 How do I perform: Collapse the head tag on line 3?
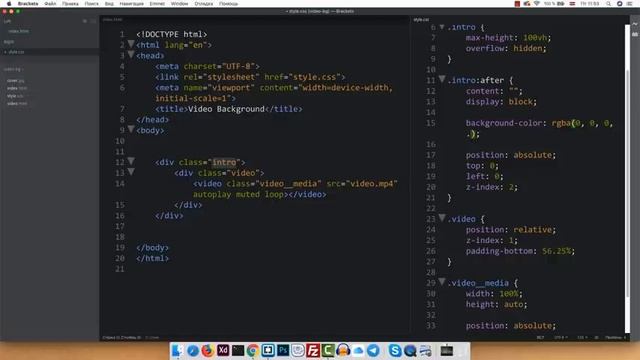tap(131, 55)
